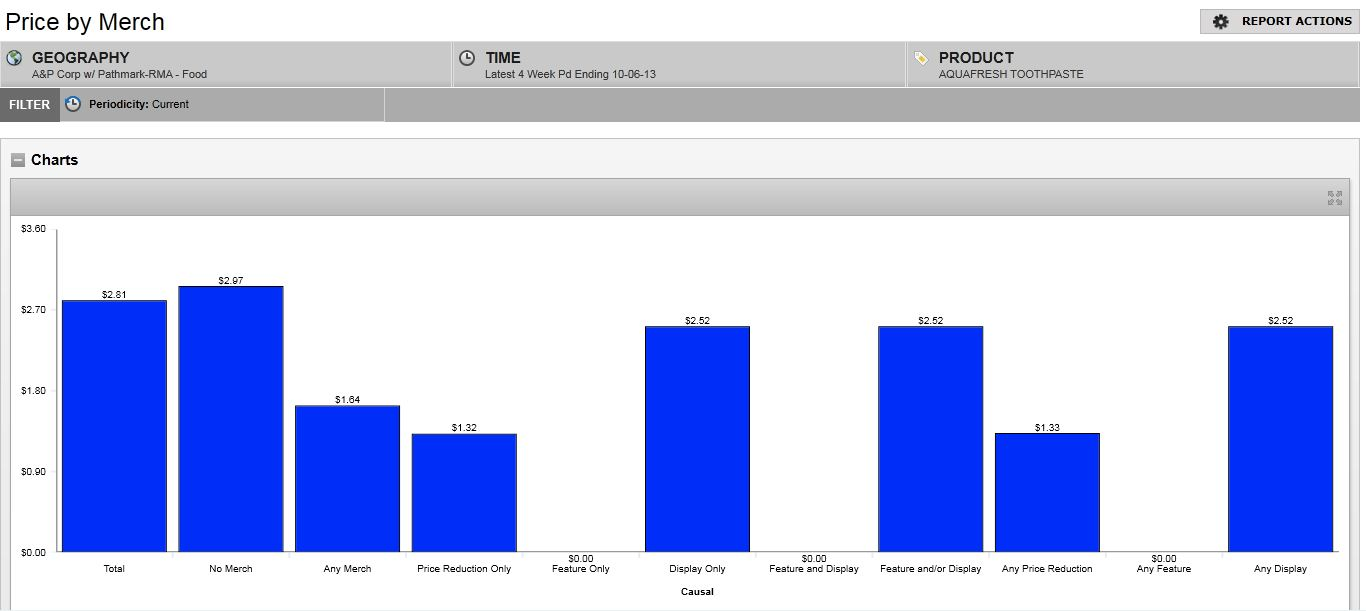
Task: Click the Product tag icon
Action: pos(921,58)
